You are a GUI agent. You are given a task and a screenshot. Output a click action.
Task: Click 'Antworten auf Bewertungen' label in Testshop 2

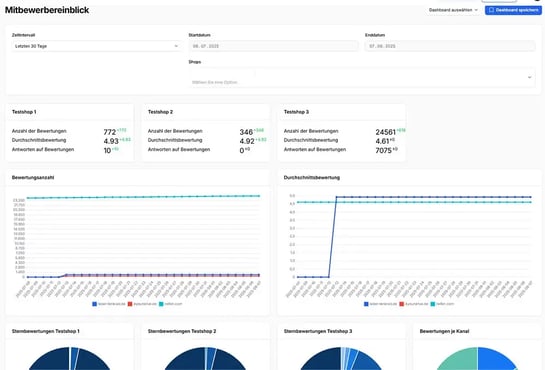(x=179, y=149)
